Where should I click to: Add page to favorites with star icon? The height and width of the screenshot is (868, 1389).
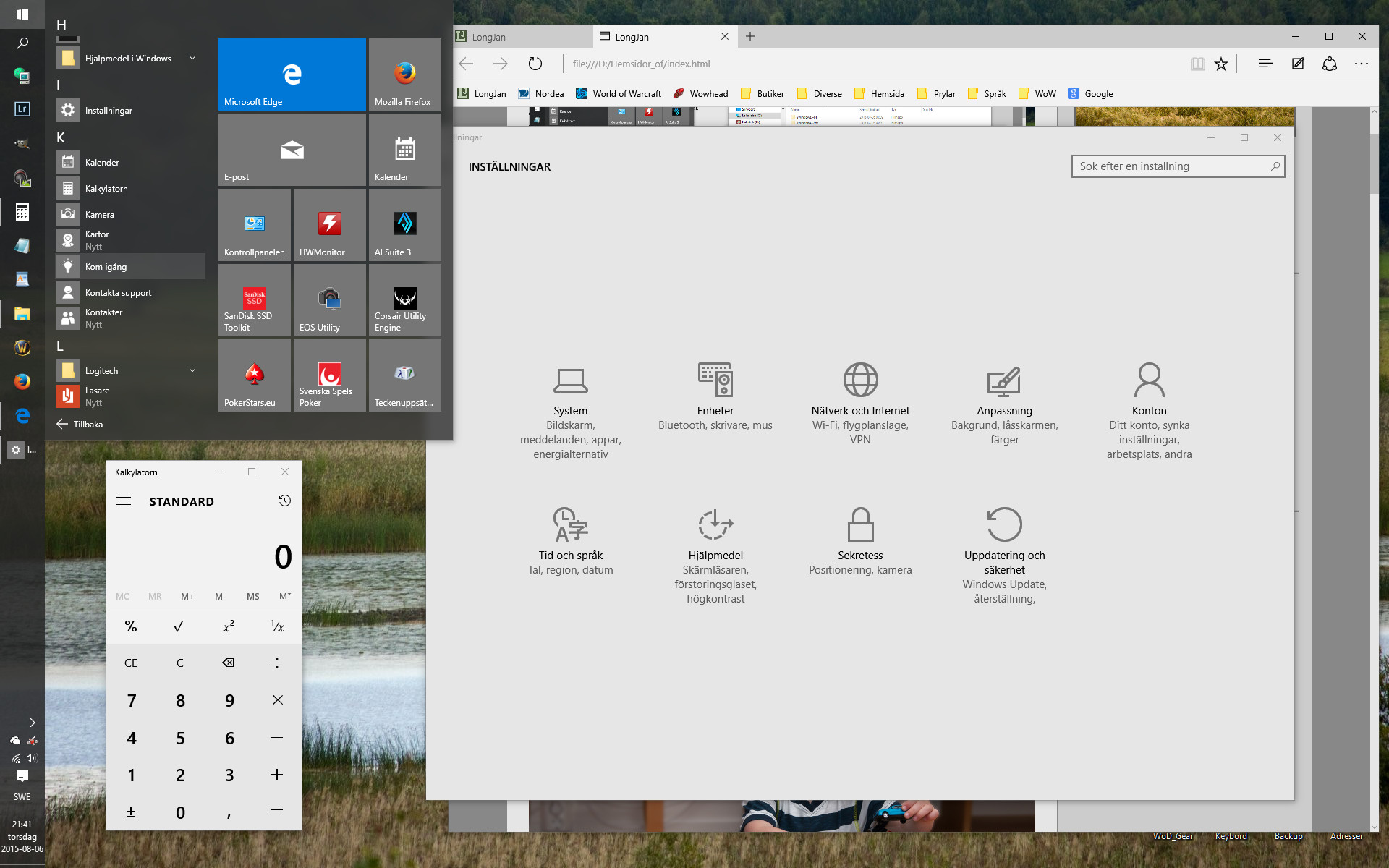1221,64
